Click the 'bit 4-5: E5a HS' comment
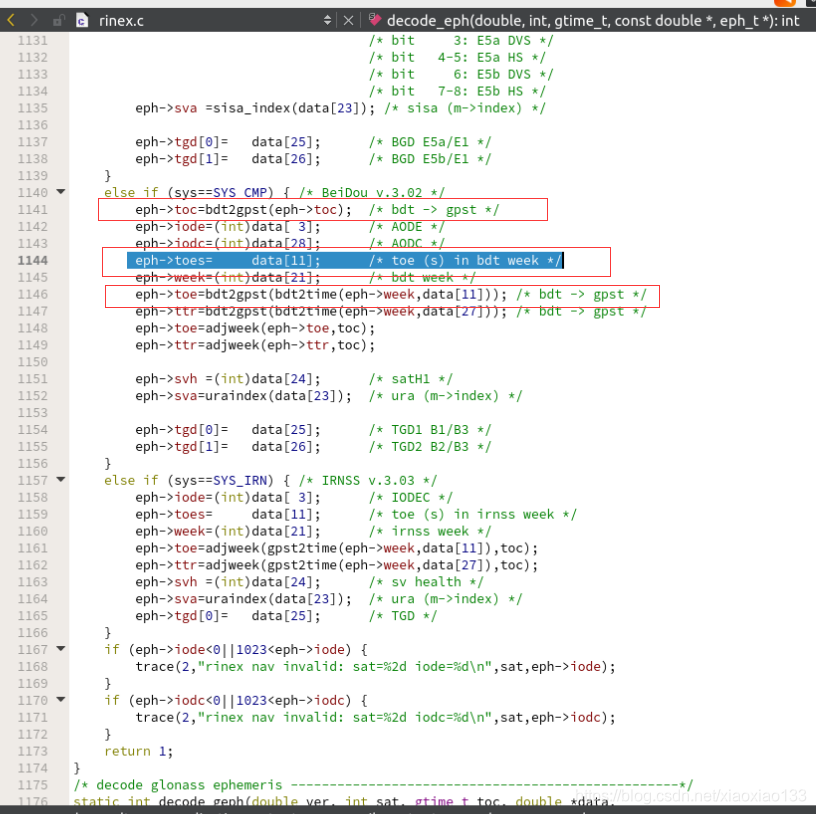Viewport: 816px width, 814px height. pos(457,57)
